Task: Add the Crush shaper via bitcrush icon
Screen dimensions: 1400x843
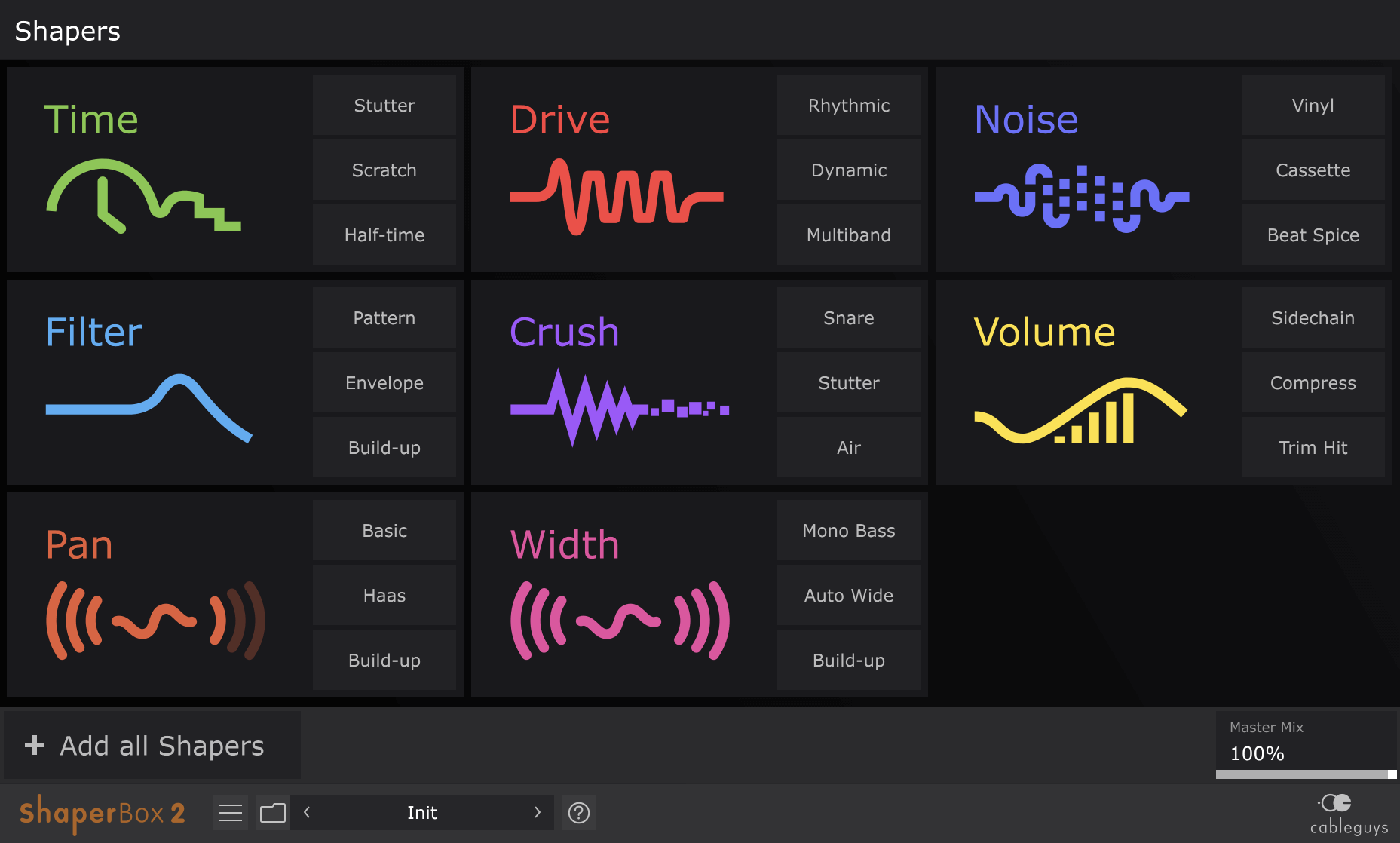Action: [620, 407]
